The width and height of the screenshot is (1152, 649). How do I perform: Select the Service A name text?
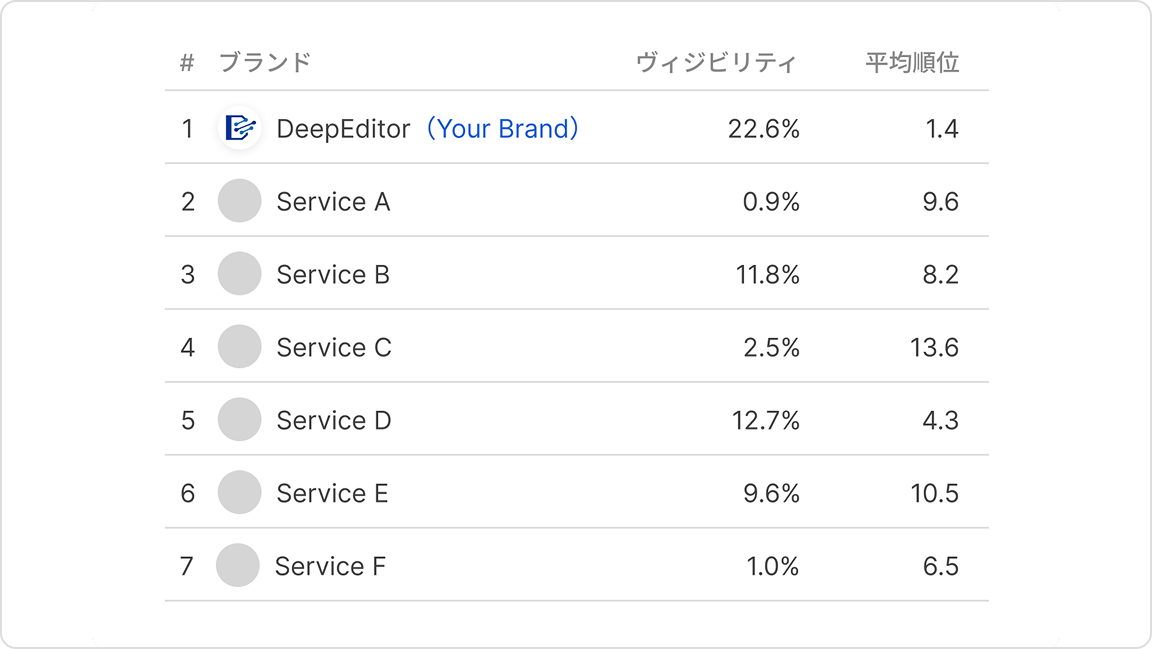[x=333, y=202]
